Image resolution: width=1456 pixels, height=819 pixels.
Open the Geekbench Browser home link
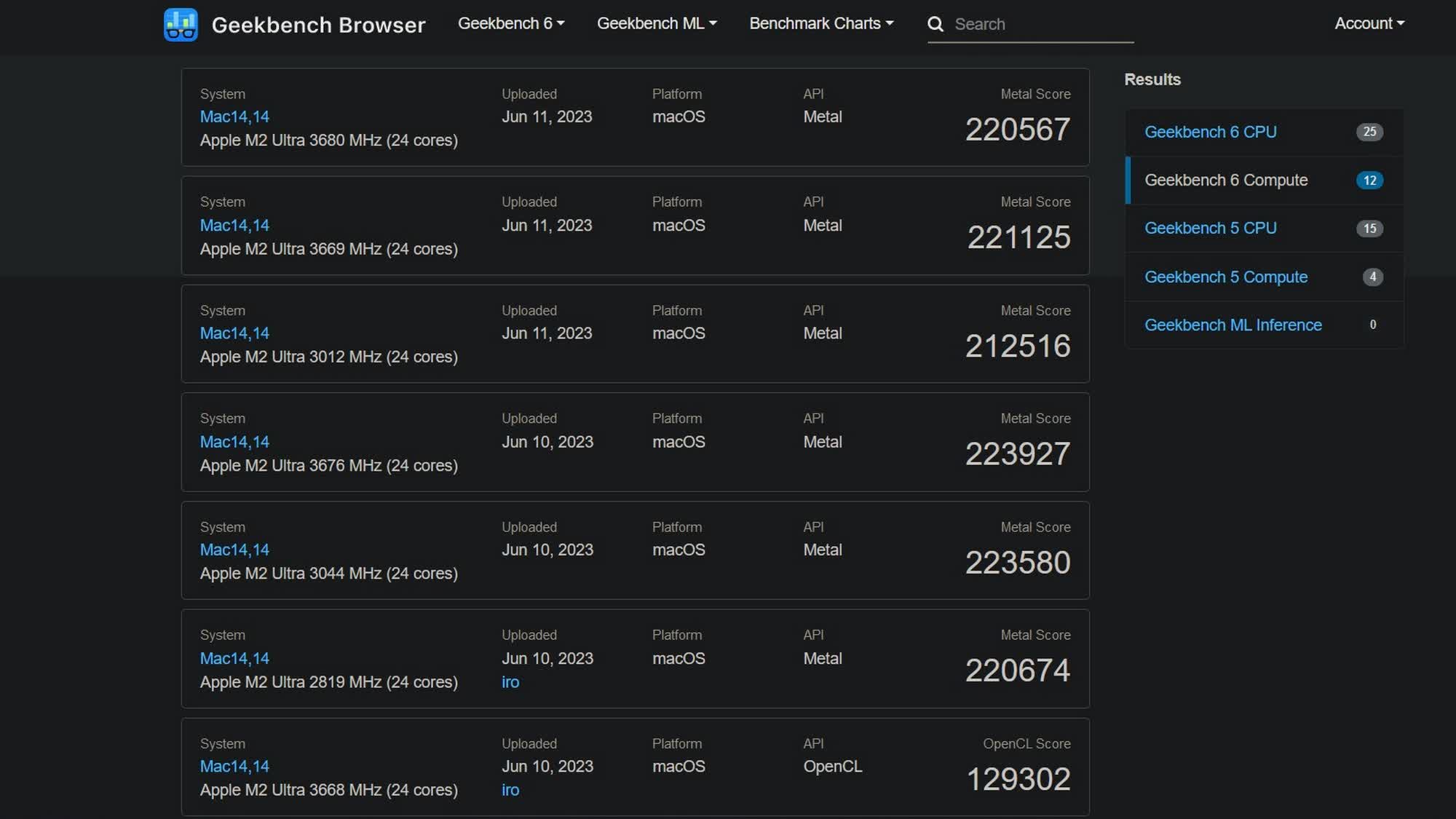(318, 25)
